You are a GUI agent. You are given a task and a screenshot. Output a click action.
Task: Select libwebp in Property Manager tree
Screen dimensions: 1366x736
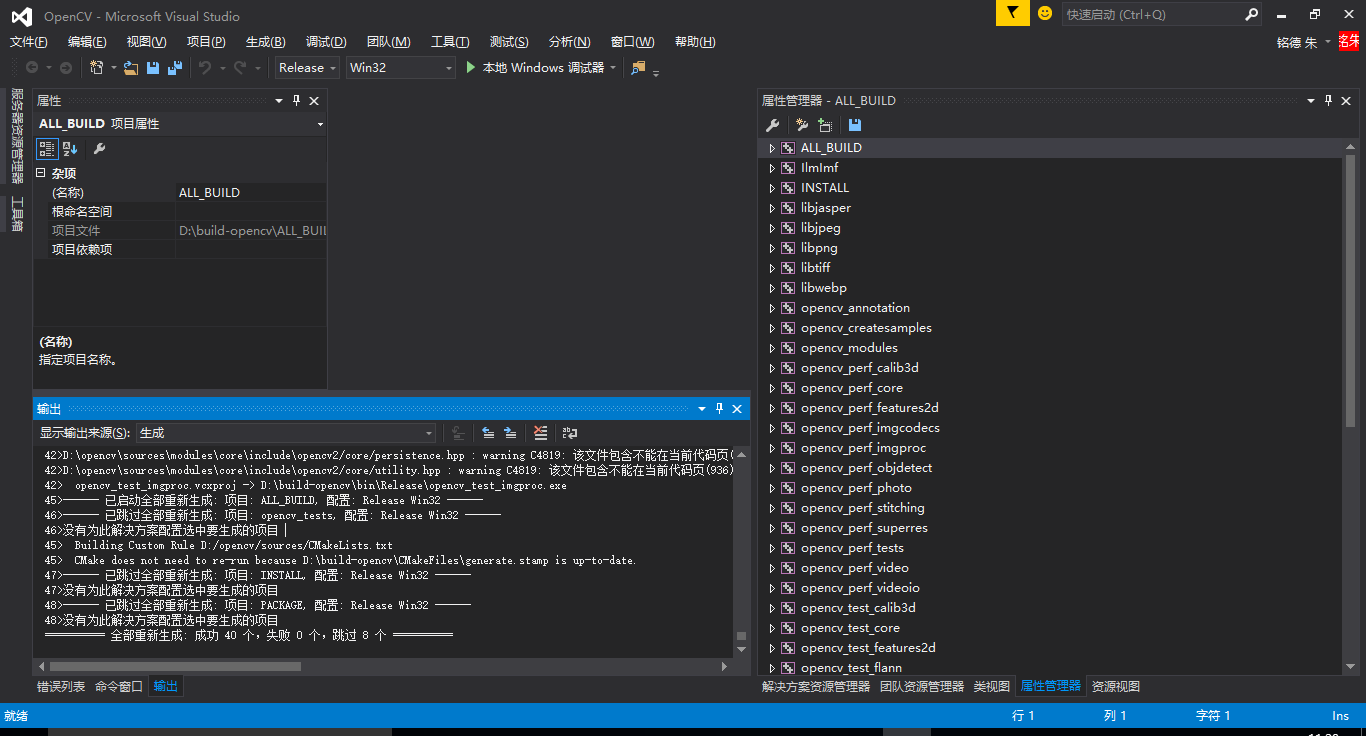coord(824,288)
